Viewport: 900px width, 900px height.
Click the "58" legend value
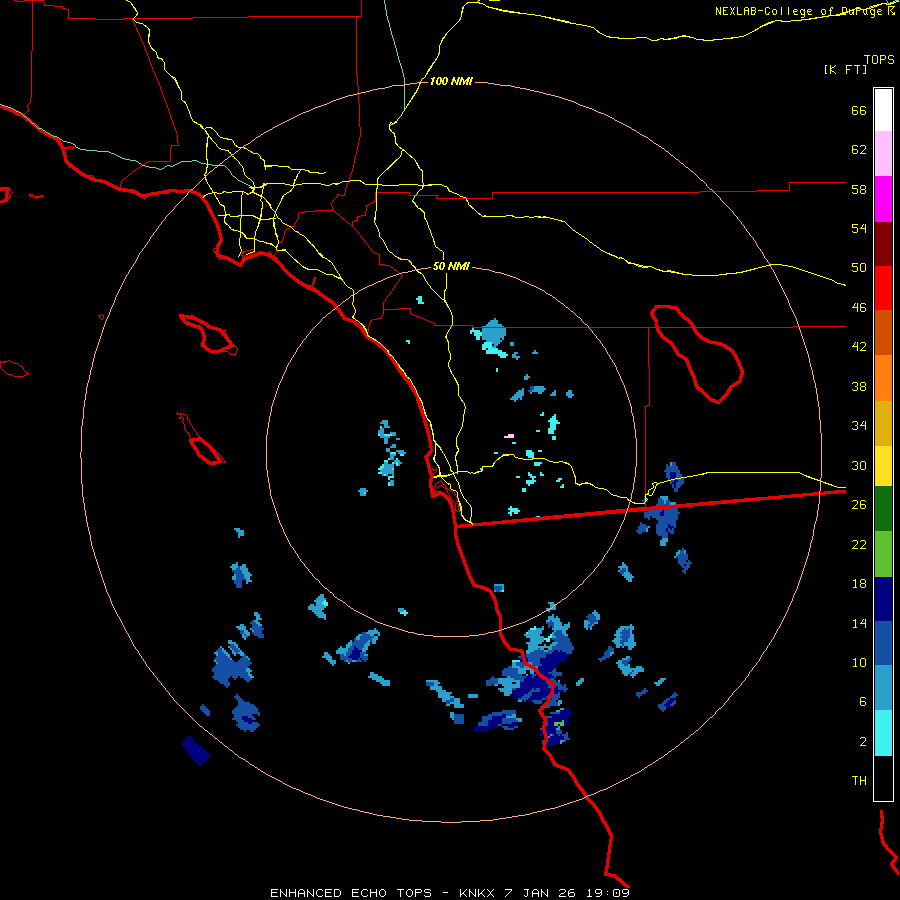coord(859,189)
